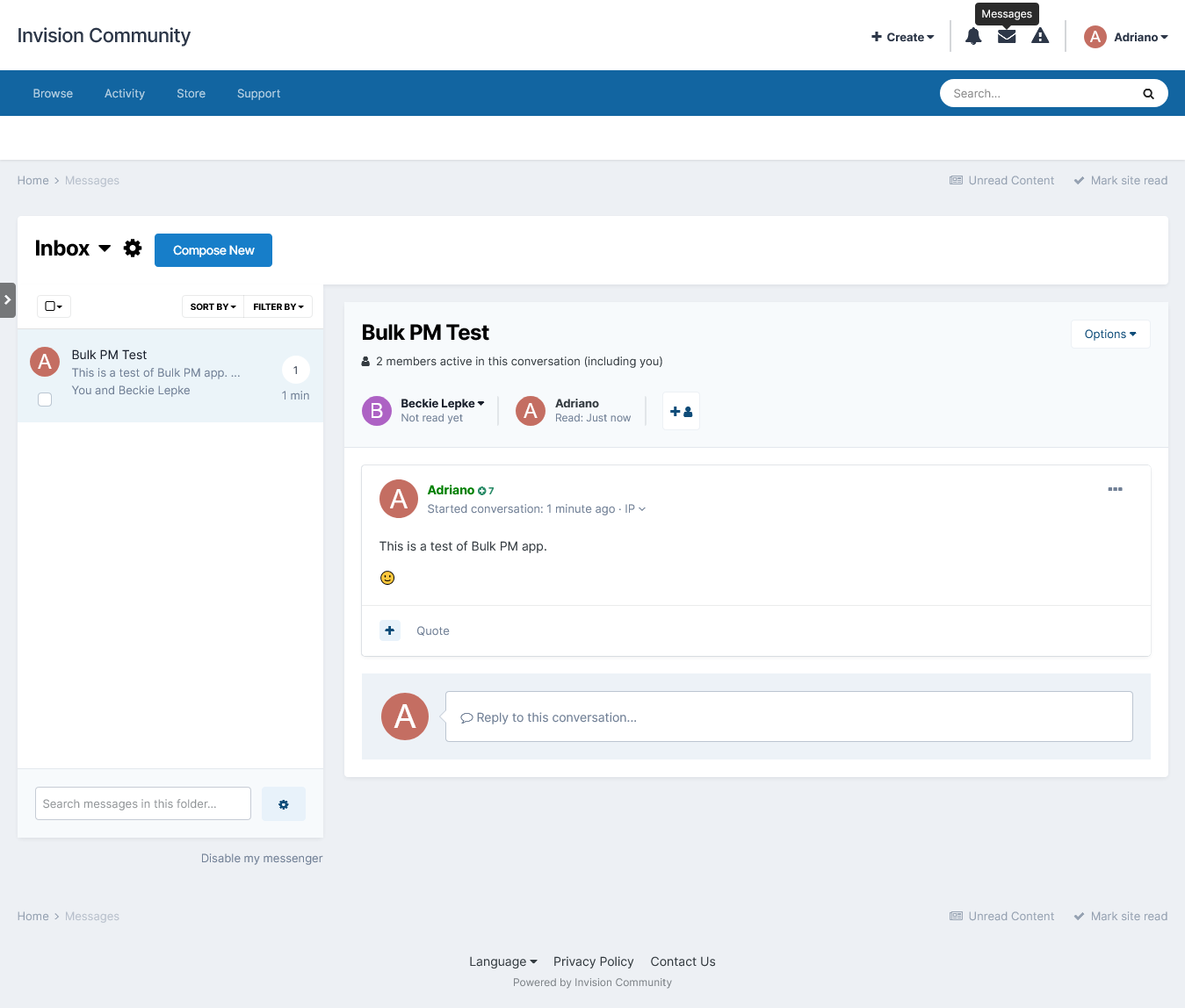
Task: Open message search options gear button
Action: 284,804
